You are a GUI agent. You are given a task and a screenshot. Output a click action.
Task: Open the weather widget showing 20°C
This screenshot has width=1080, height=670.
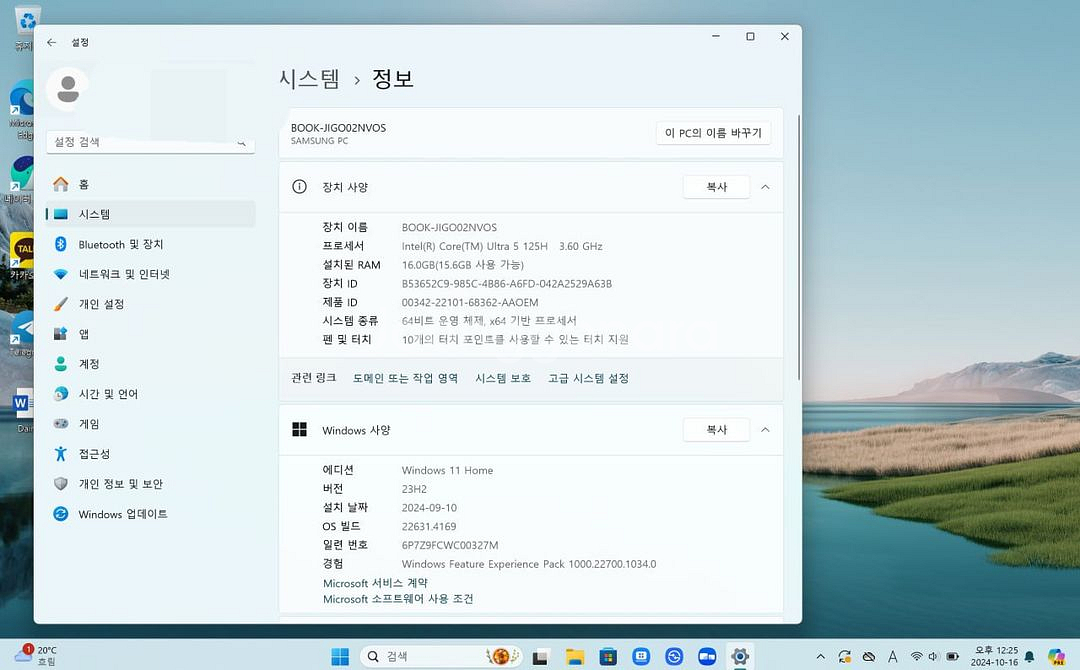pyautogui.click(x=36, y=655)
